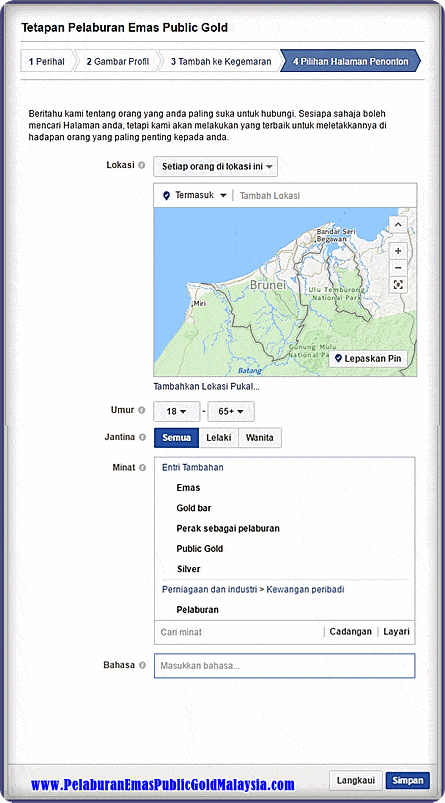Image resolution: width=445 pixels, height=803 pixels.
Task: Zoom in on the map
Action: click(398, 251)
